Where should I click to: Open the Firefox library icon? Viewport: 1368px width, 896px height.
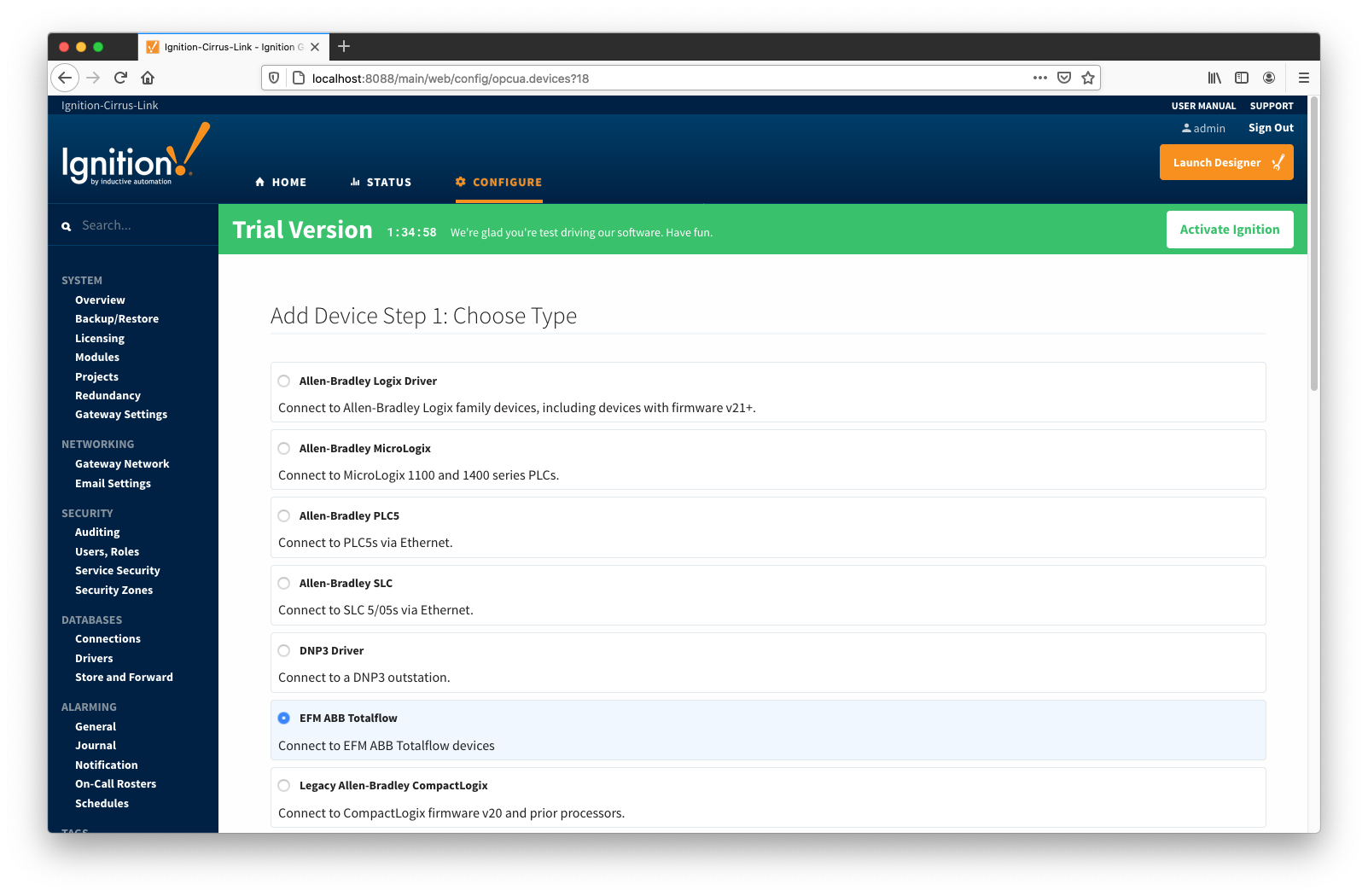1214,78
